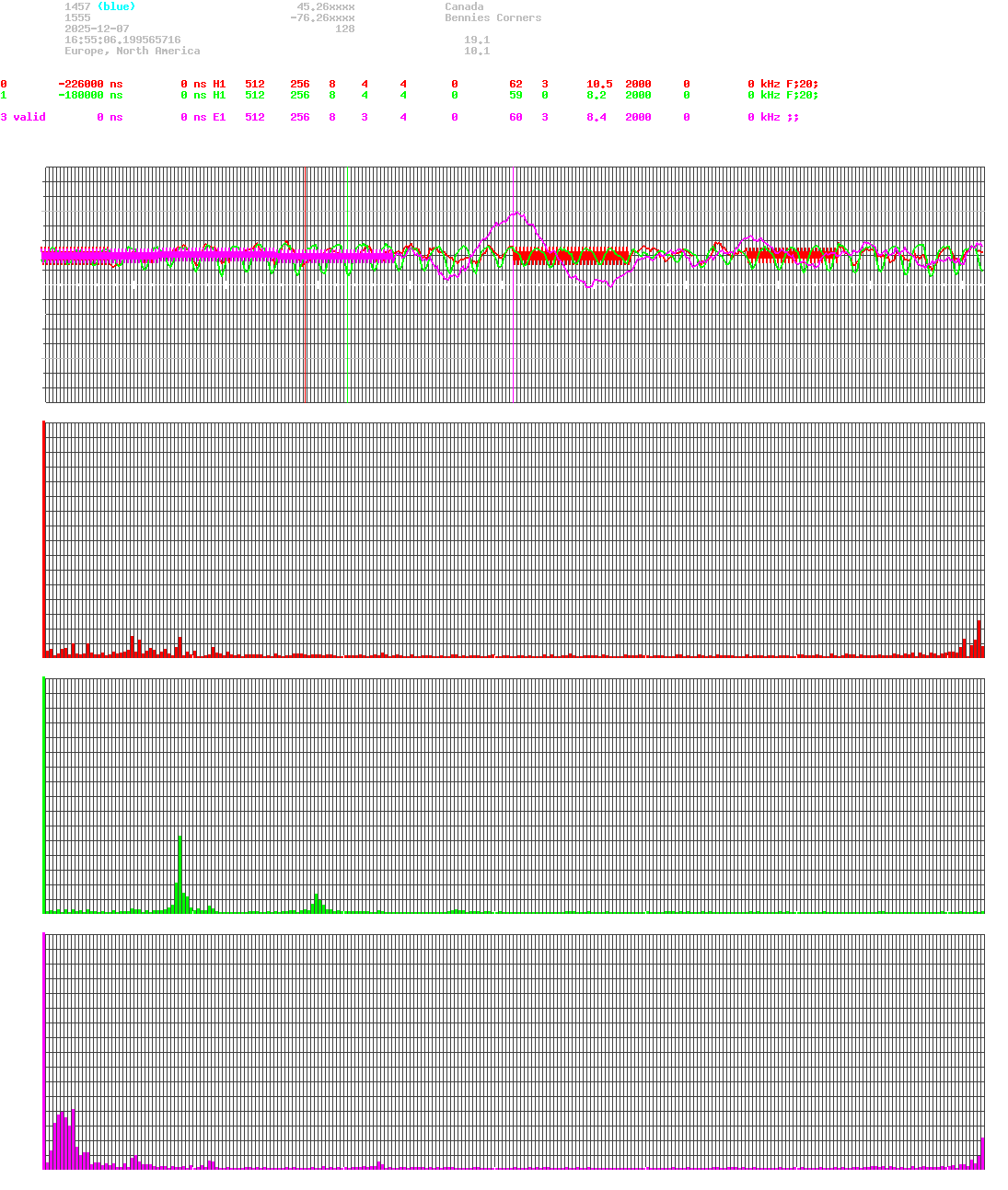Select the E1 antenna label for Channel 3
Viewport: 1008px width, 1190px height.
(218, 117)
